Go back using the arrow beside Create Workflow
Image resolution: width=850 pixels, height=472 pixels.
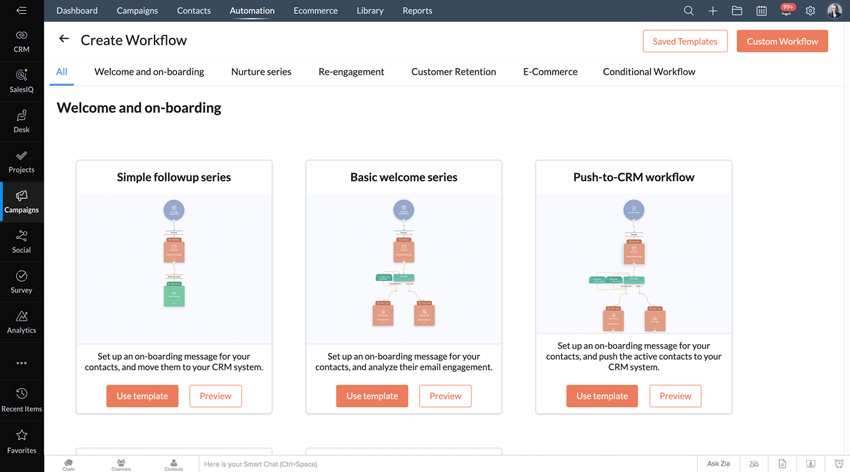[64, 40]
